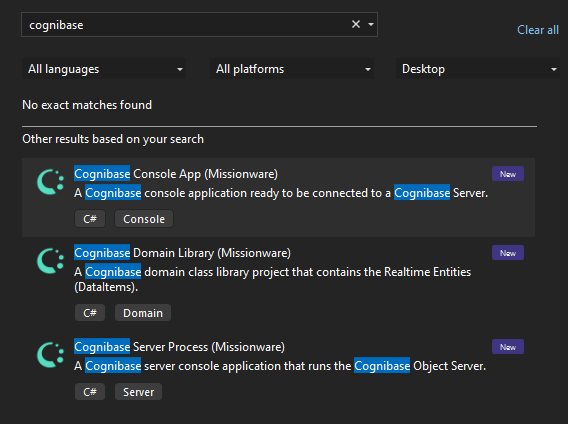Click the Console tag under Console App
The height and width of the screenshot is (424, 568).
[144, 219]
